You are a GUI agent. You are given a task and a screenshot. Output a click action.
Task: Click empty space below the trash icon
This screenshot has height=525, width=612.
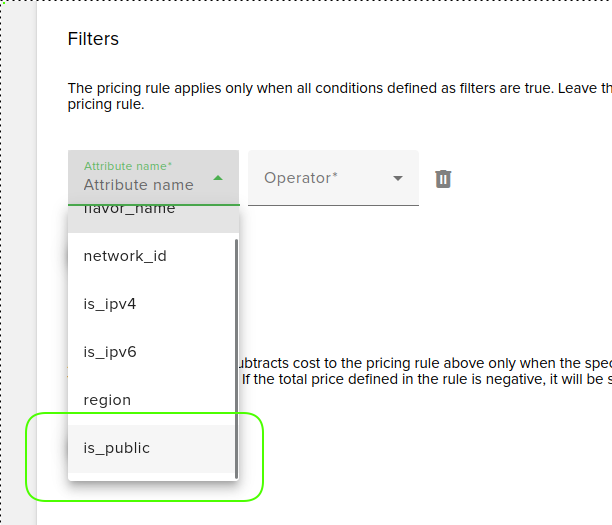click(x=444, y=250)
